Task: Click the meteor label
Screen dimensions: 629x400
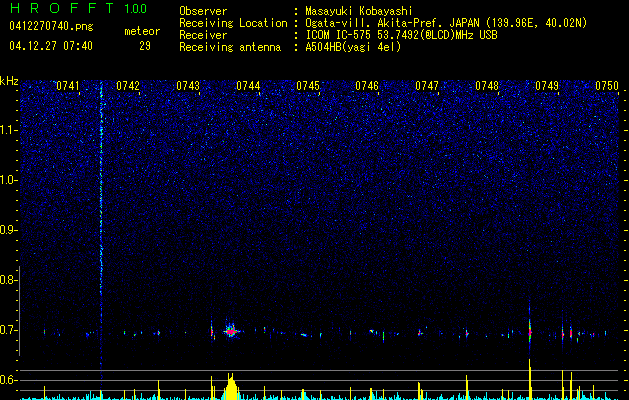Action: pyautogui.click(x=142, y=31)
